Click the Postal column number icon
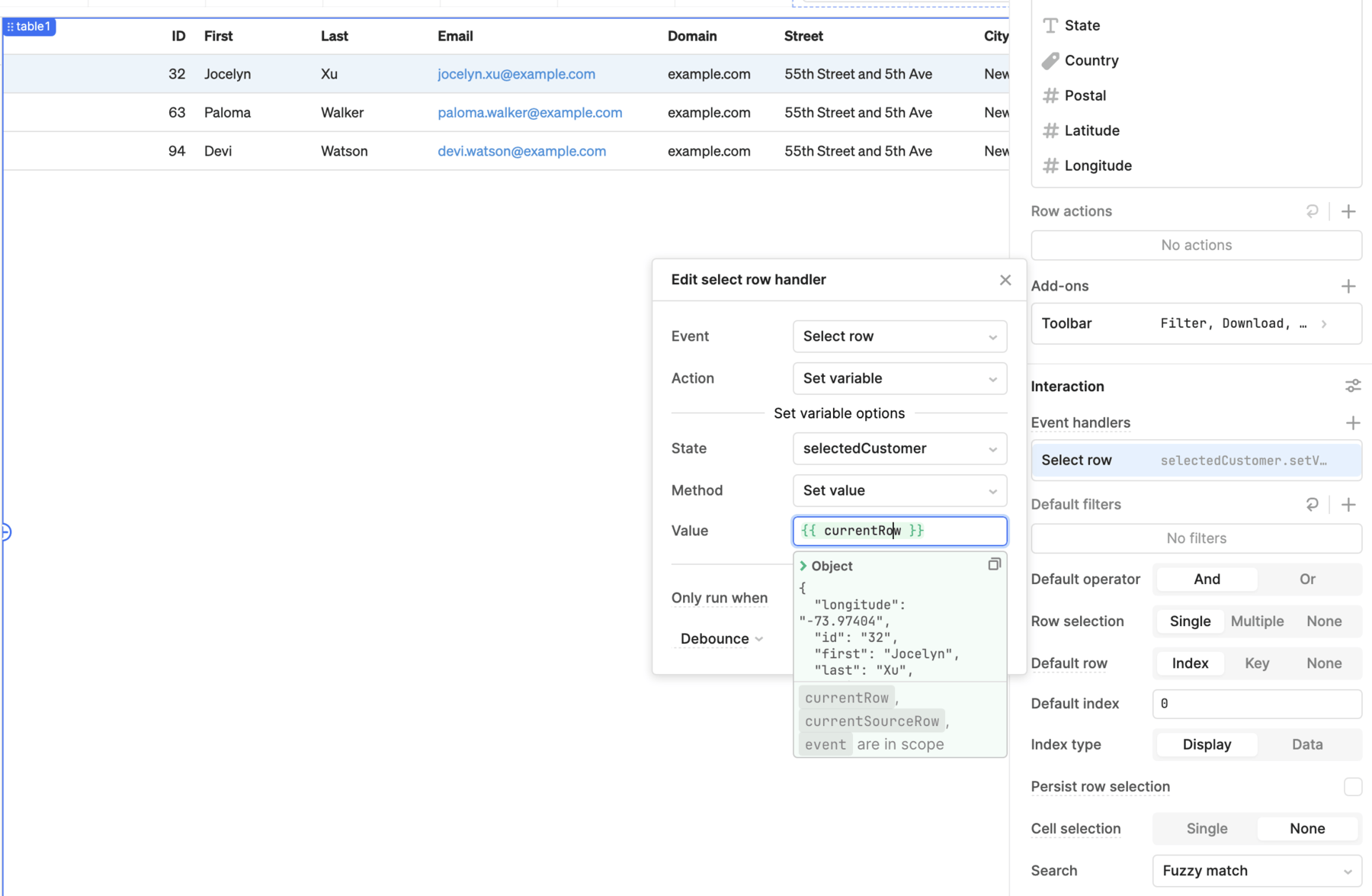 tap(1050, 95)
